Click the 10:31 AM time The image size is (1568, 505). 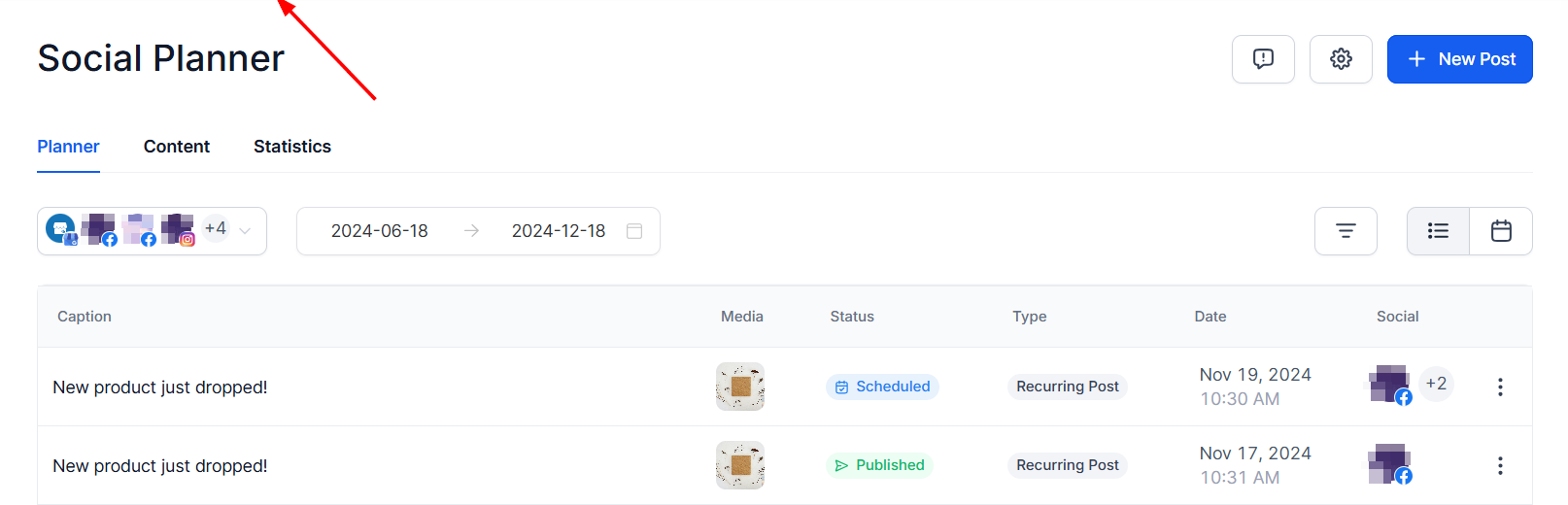click(x=1240, y=478)
